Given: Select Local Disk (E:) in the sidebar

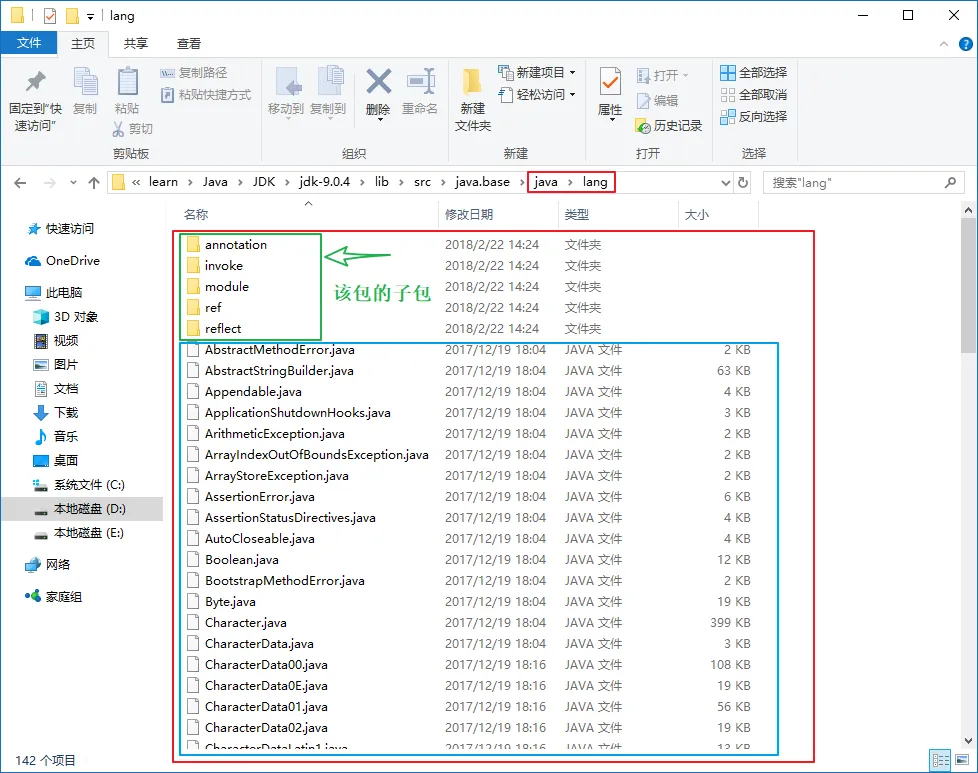Looking at the screenshot, I should (88, 533).
